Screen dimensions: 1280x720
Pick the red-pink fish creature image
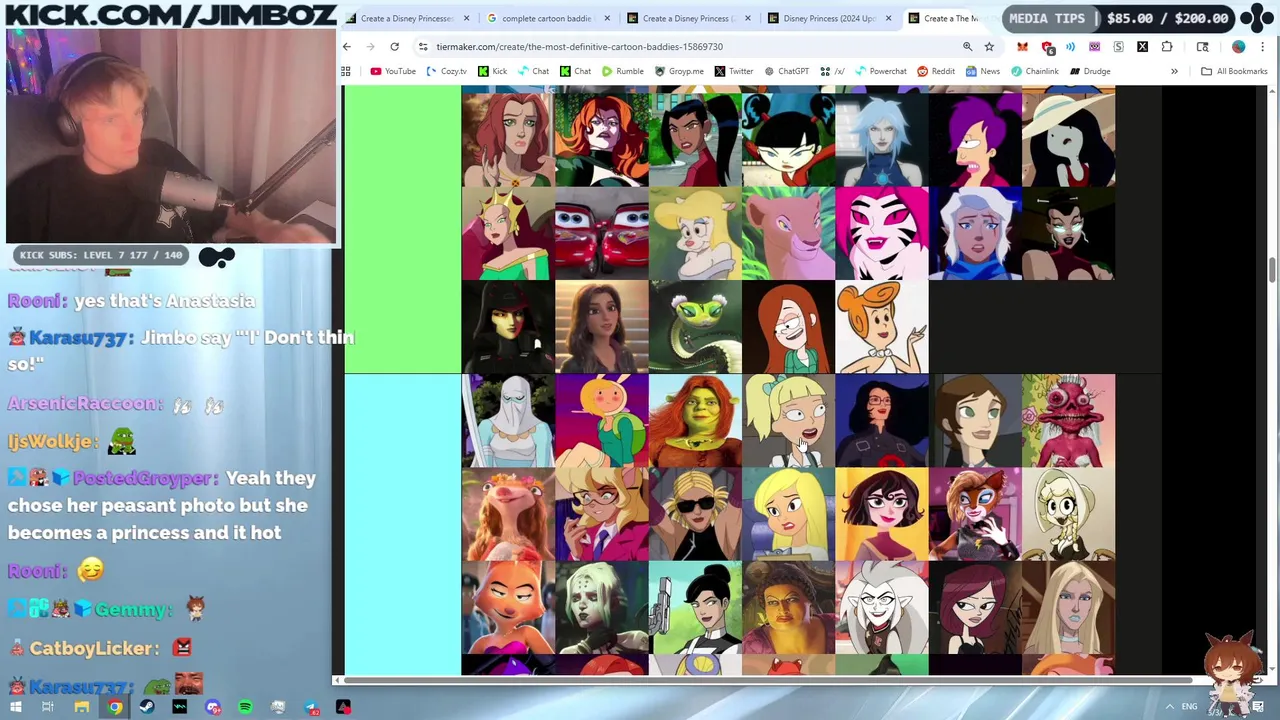pos(1069,421)
